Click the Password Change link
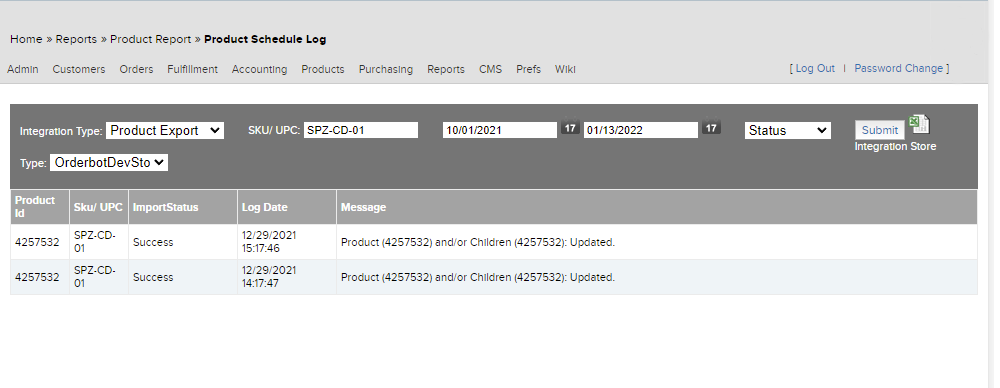This screenshot has height=388, width=1000. tap(899, 68)
